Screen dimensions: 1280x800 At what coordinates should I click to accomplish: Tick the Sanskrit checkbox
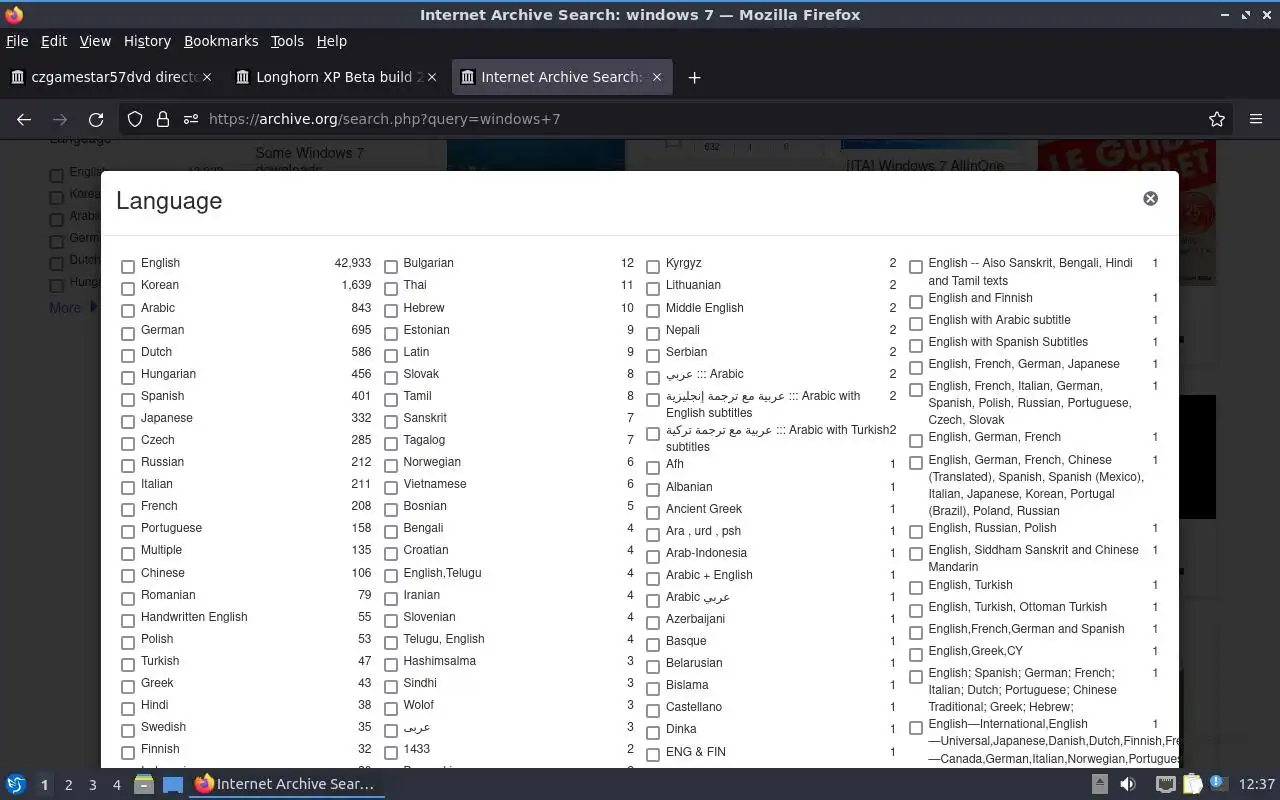tap(391, 421)
